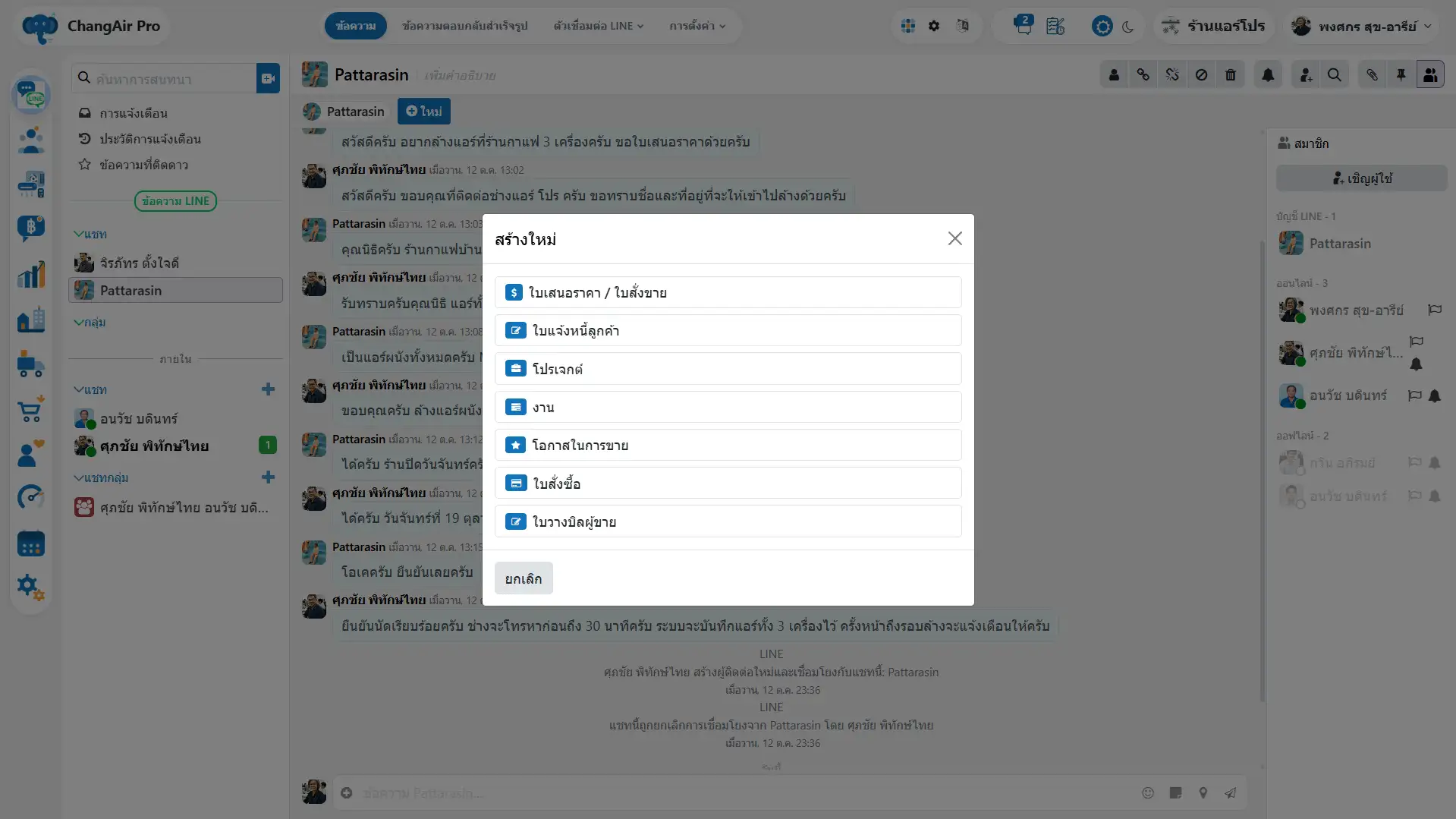
Task: Open ข้อความตอบกลับสำเร็จรูป tab
Action: point(464,26)
